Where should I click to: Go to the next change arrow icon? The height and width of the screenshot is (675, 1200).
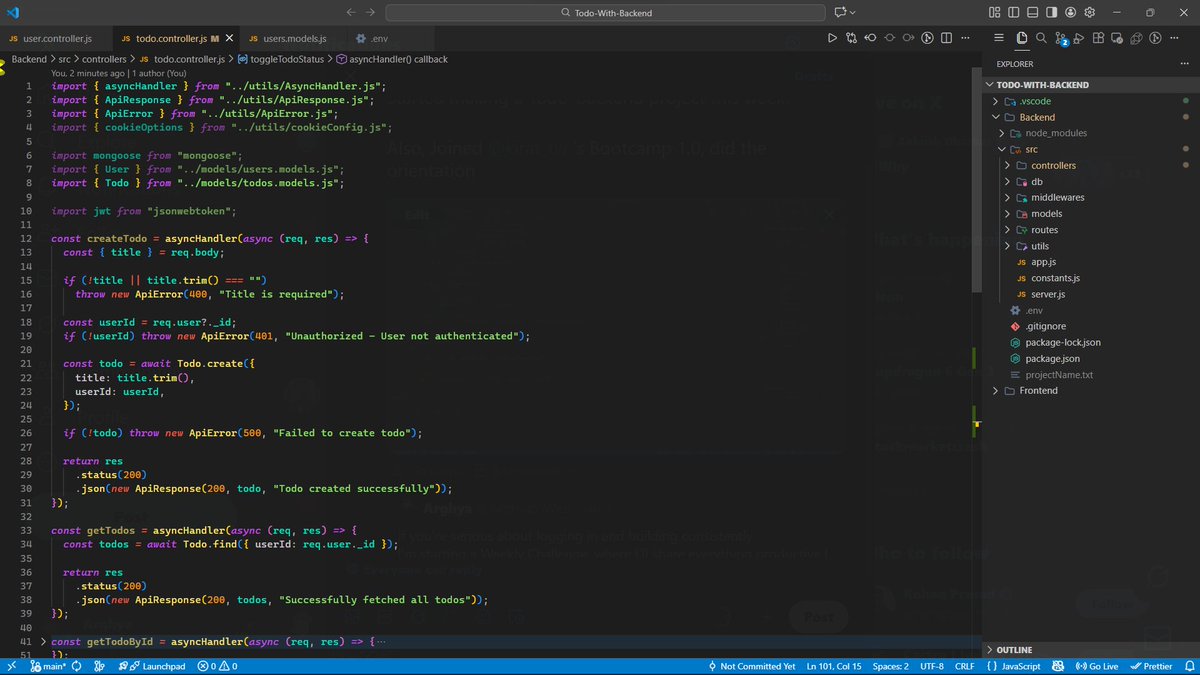point(908,38)
